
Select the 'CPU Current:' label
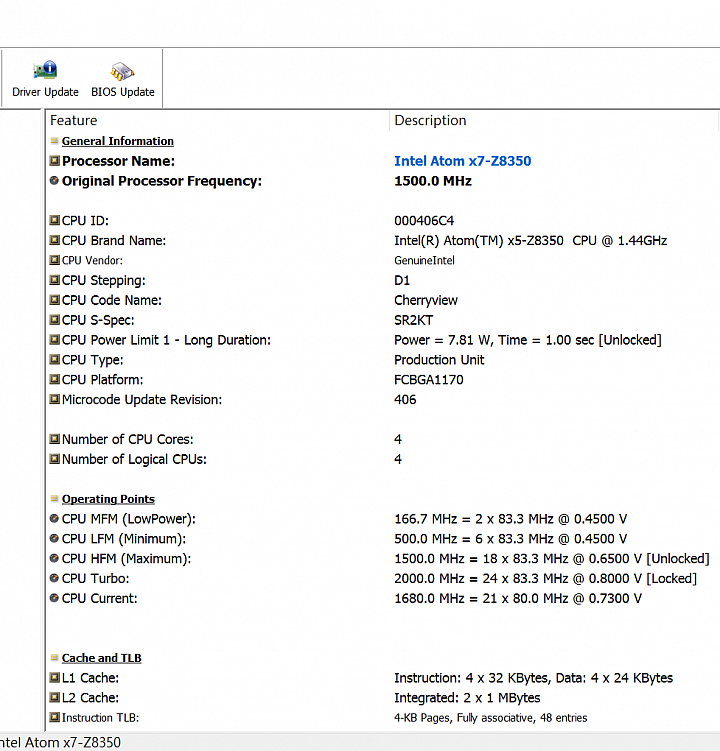coord(100,598)
